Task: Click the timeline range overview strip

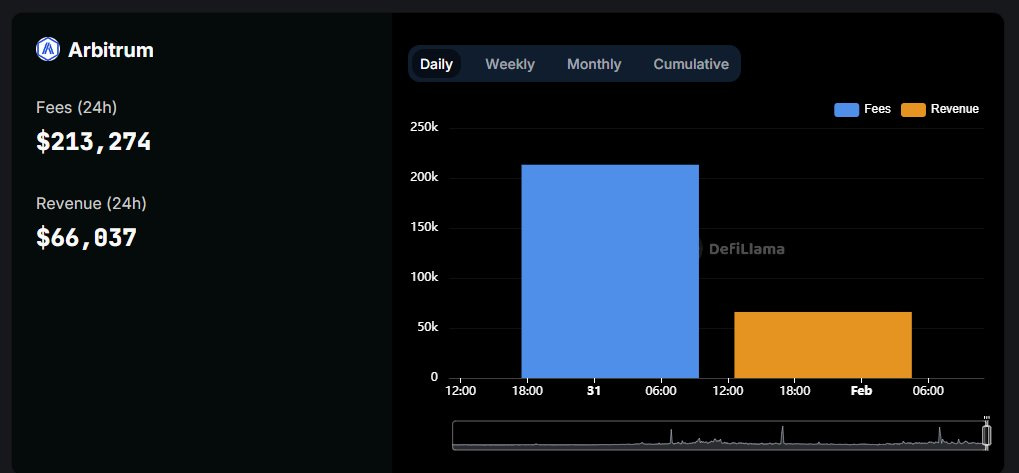Action: [719, 435]
